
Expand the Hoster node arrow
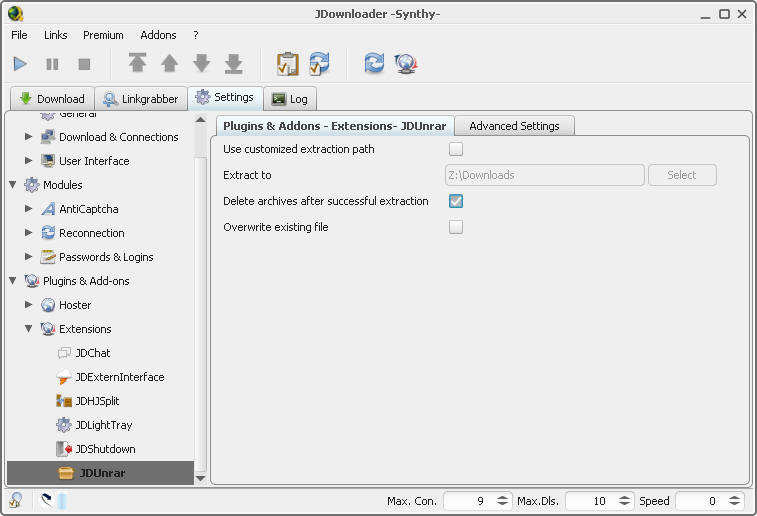28,305
